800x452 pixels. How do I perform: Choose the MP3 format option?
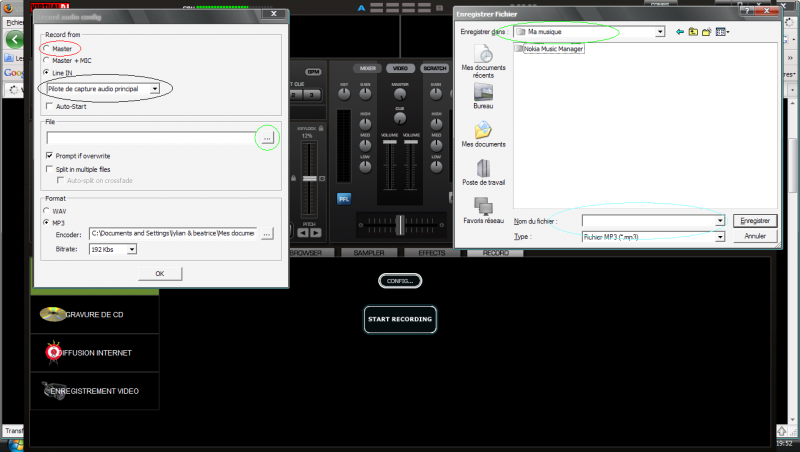click(x=46, y=222)
